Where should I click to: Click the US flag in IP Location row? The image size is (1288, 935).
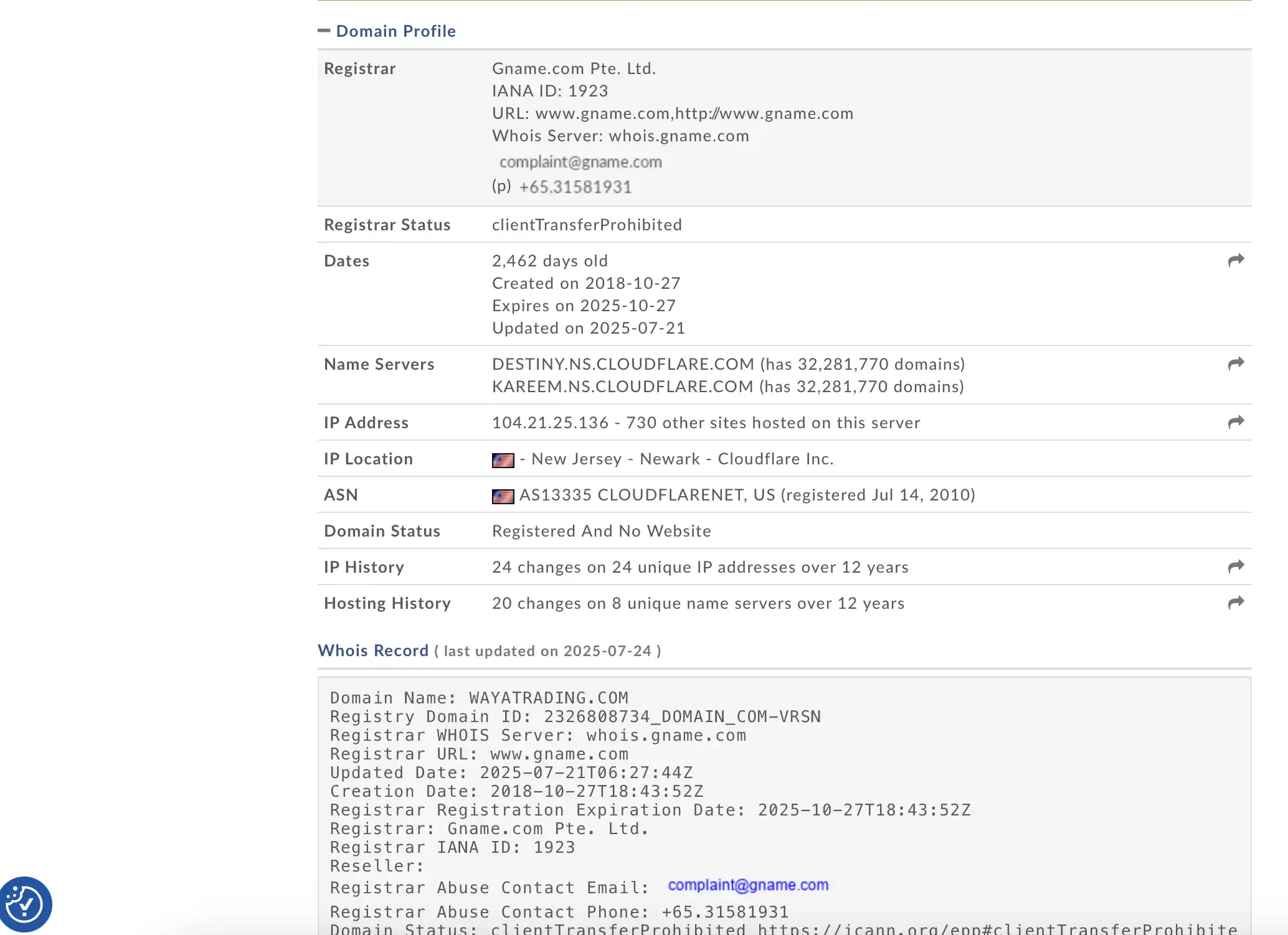point(503,460)
